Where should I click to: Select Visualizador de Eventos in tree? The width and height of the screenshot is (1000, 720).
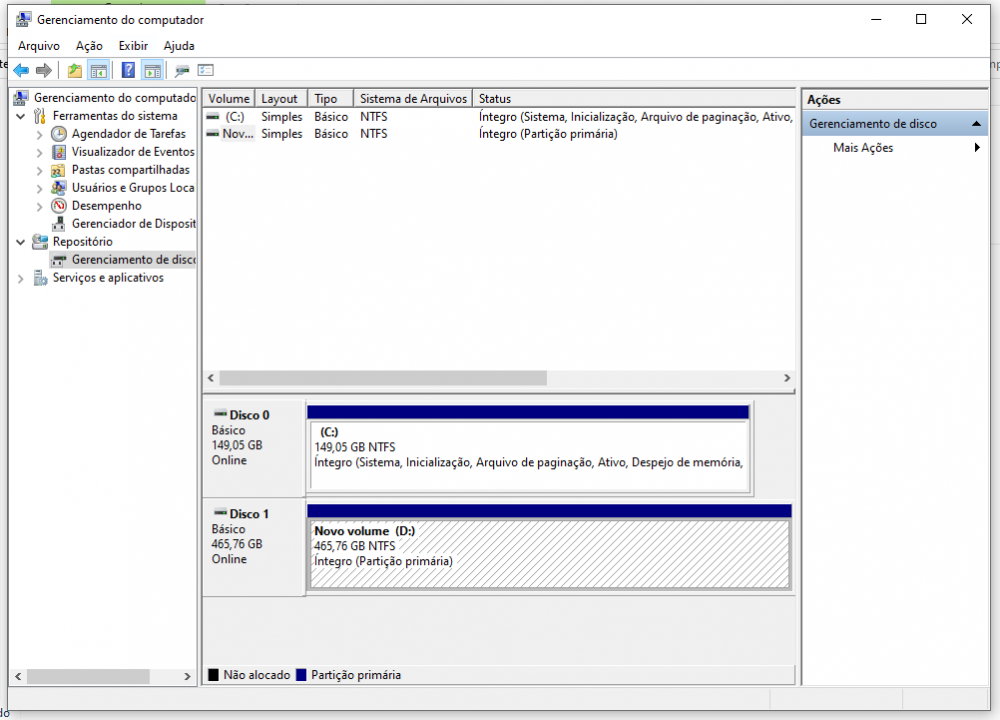132,152
